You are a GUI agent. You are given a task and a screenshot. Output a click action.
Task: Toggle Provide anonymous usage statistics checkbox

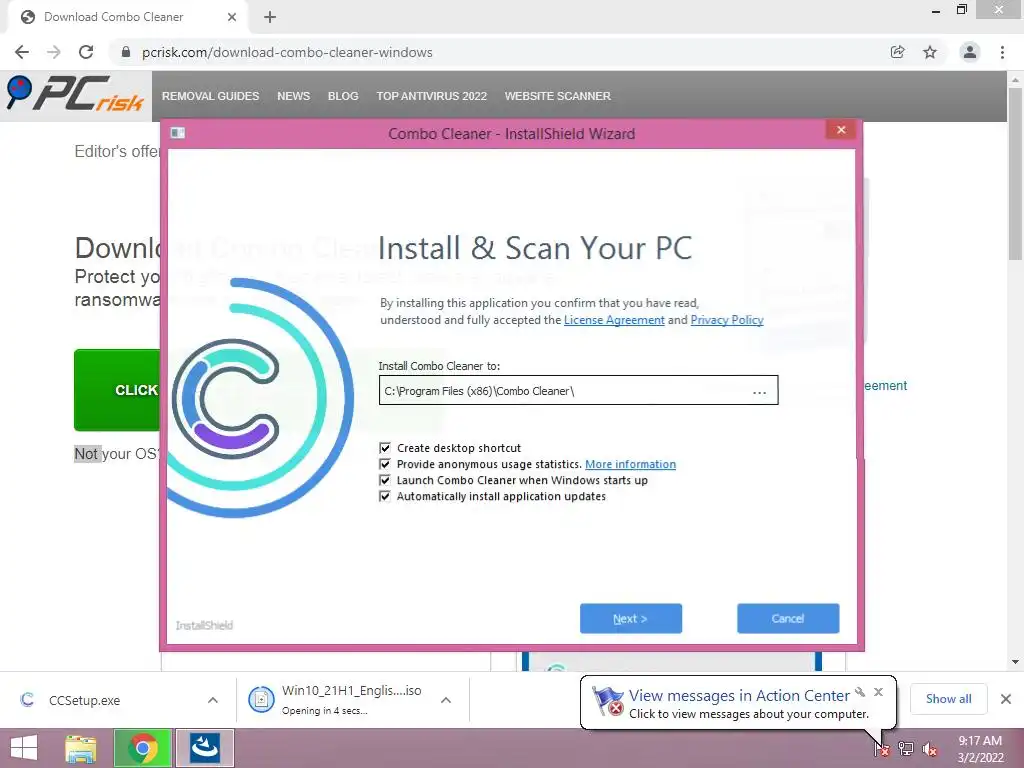tap(385, 464)
